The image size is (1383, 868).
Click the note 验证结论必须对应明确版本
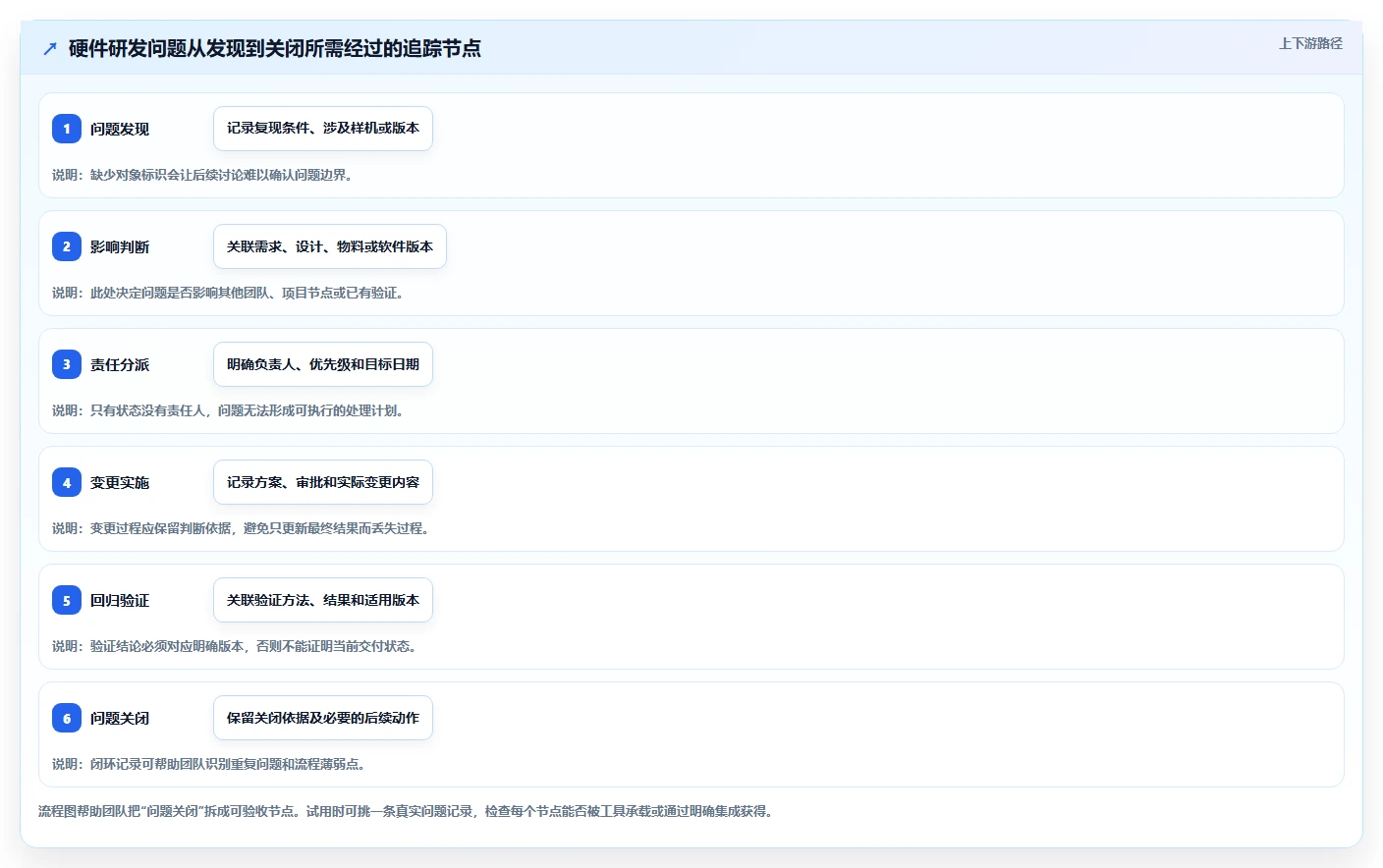coord(235,646)
